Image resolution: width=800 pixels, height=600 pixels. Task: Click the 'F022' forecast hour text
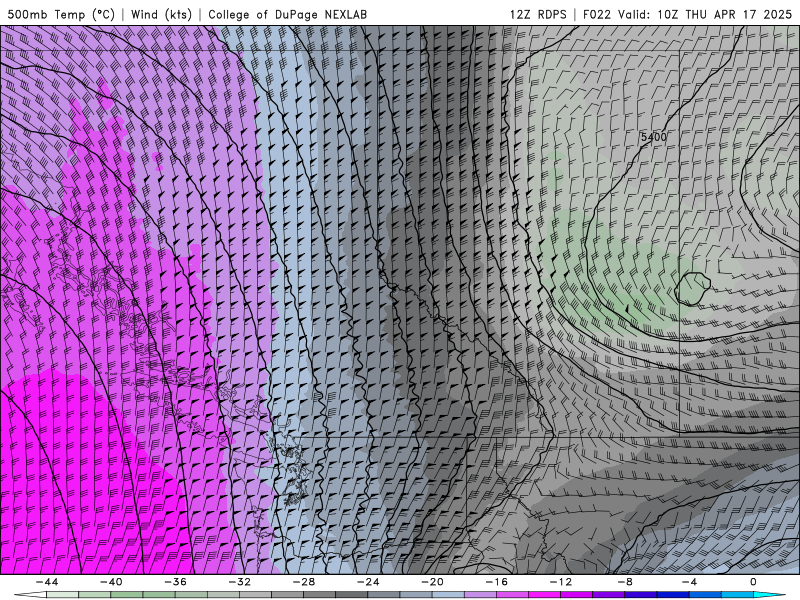tap(597, 14)
